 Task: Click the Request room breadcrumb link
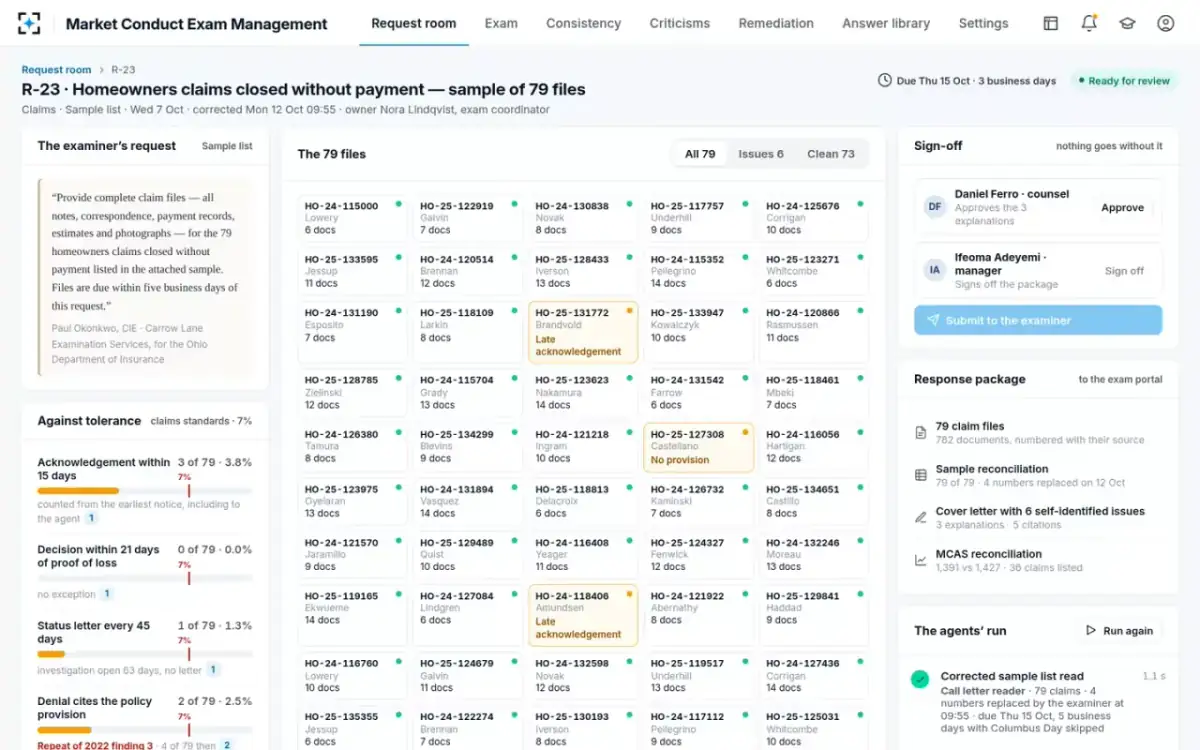[56, 70]
